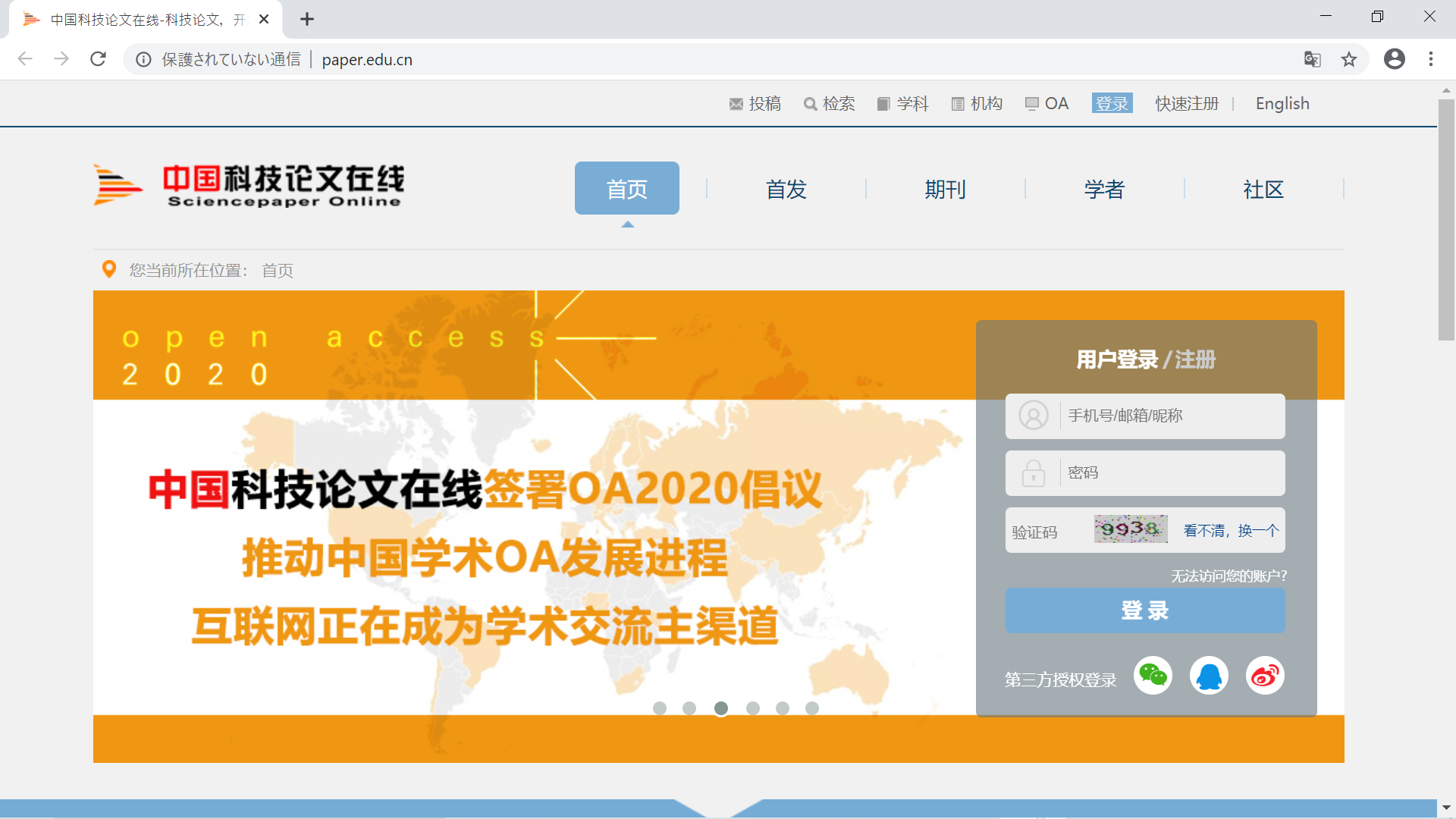Open 机构 institutions link in top bar

(x=977, y=104)
